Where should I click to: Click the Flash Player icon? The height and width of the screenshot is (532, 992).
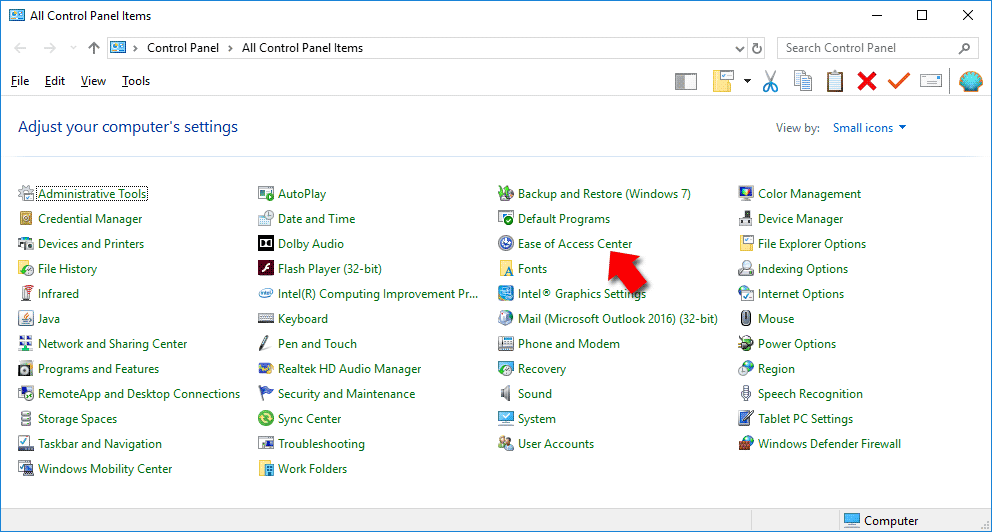tap(266, 268)
